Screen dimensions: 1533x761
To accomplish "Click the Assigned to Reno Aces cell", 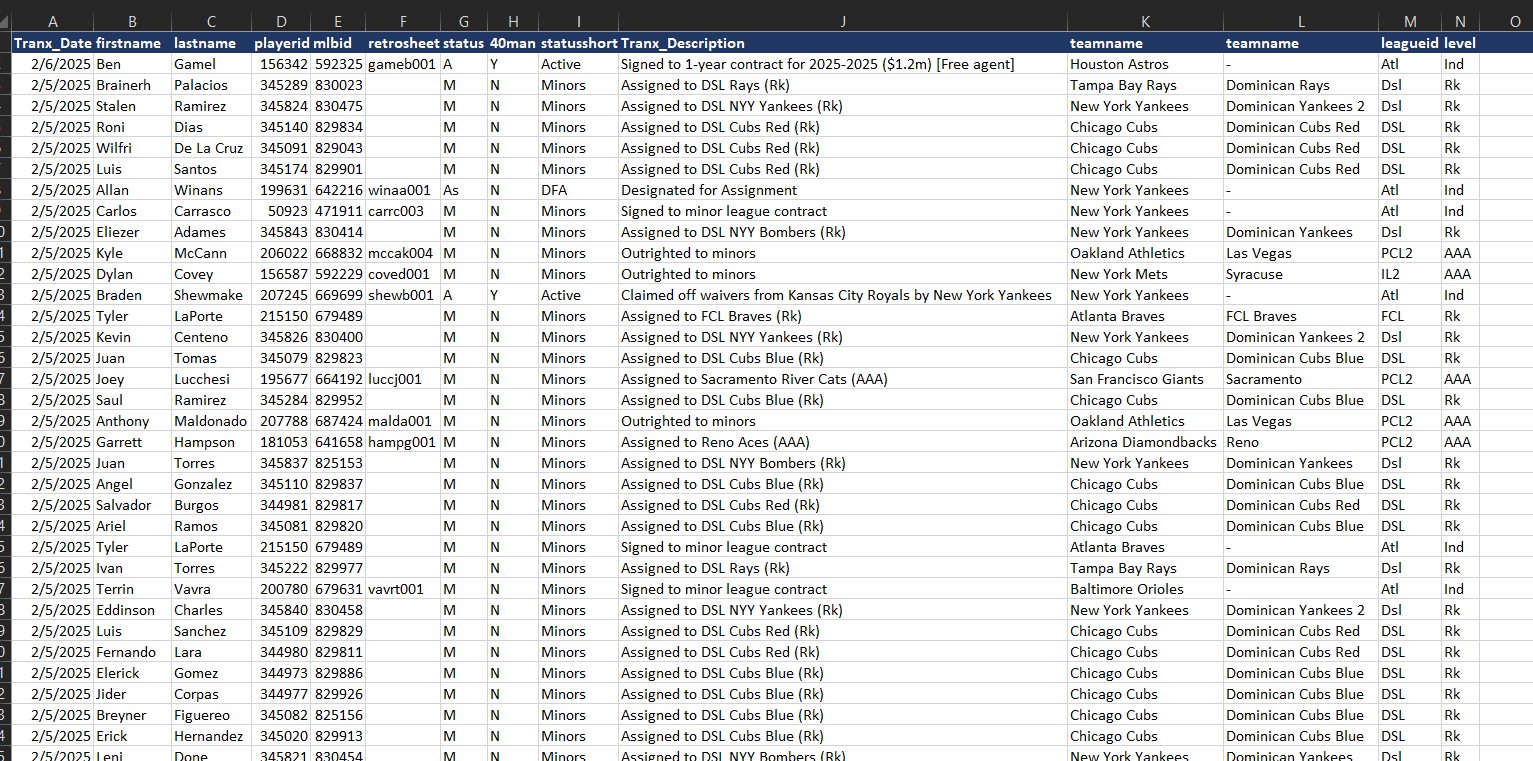I will [x=715, y=442].
